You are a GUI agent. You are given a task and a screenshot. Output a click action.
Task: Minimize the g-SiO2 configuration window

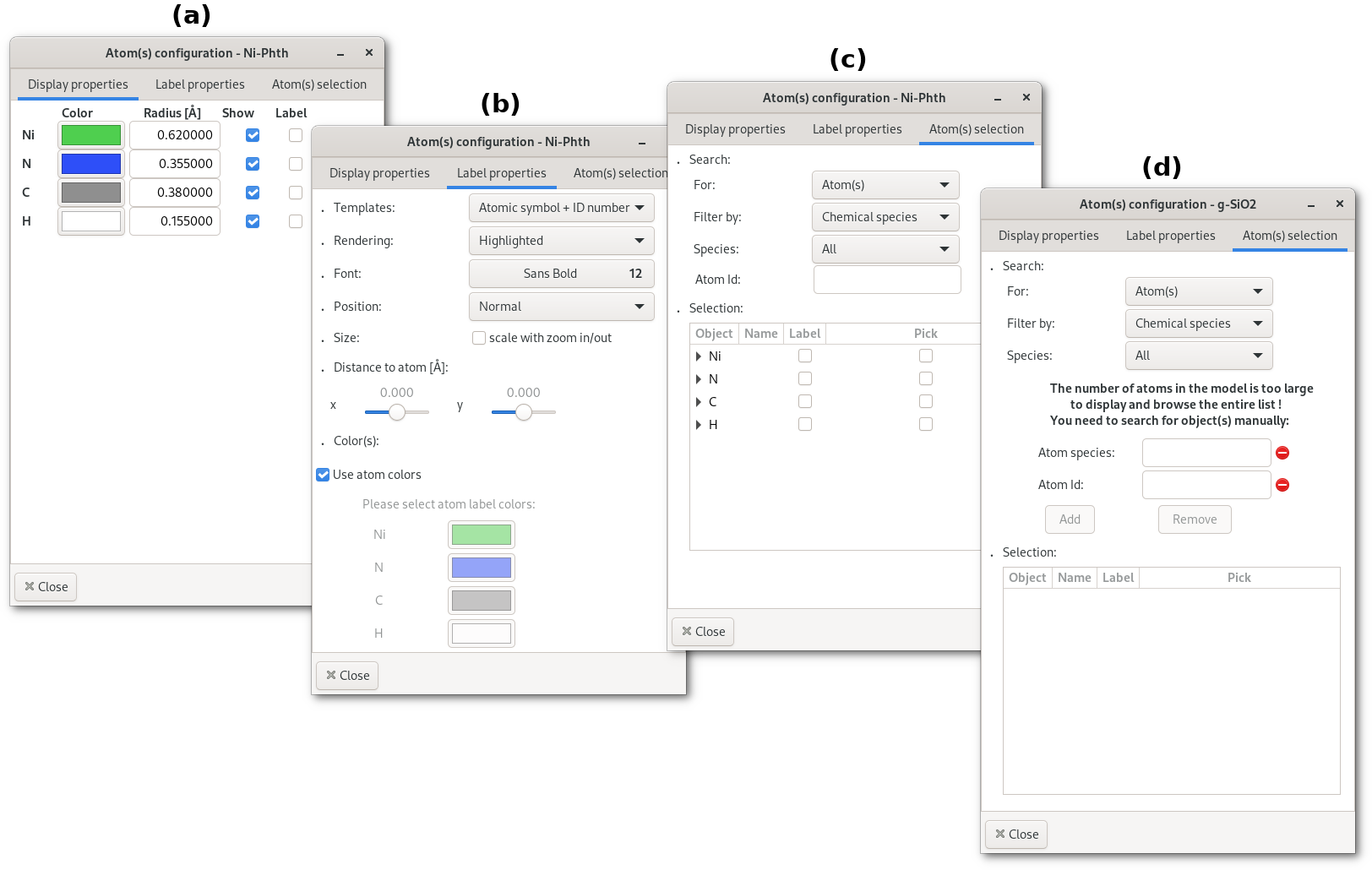click(1311, 204)
